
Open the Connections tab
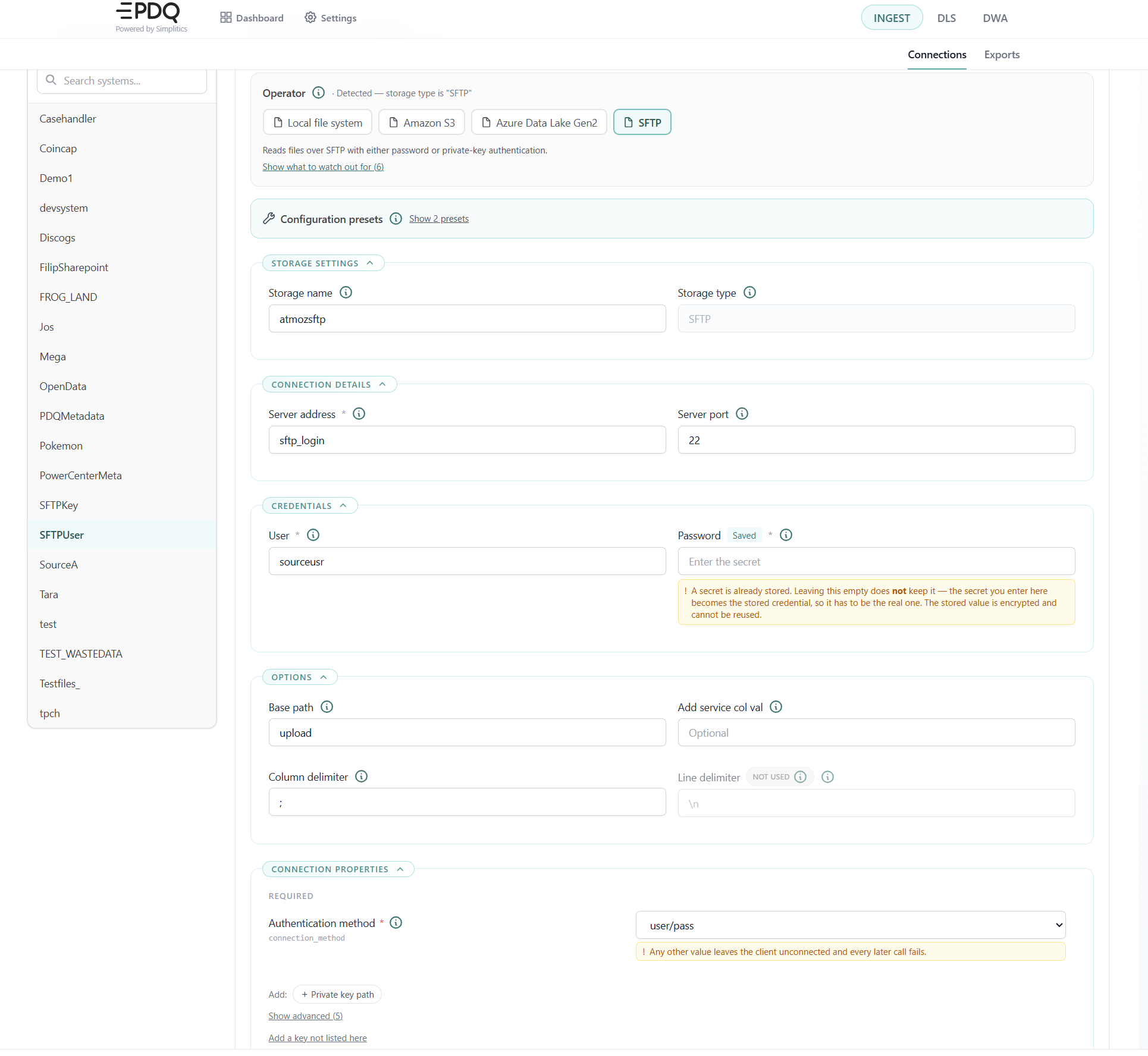tap(937, 55)
